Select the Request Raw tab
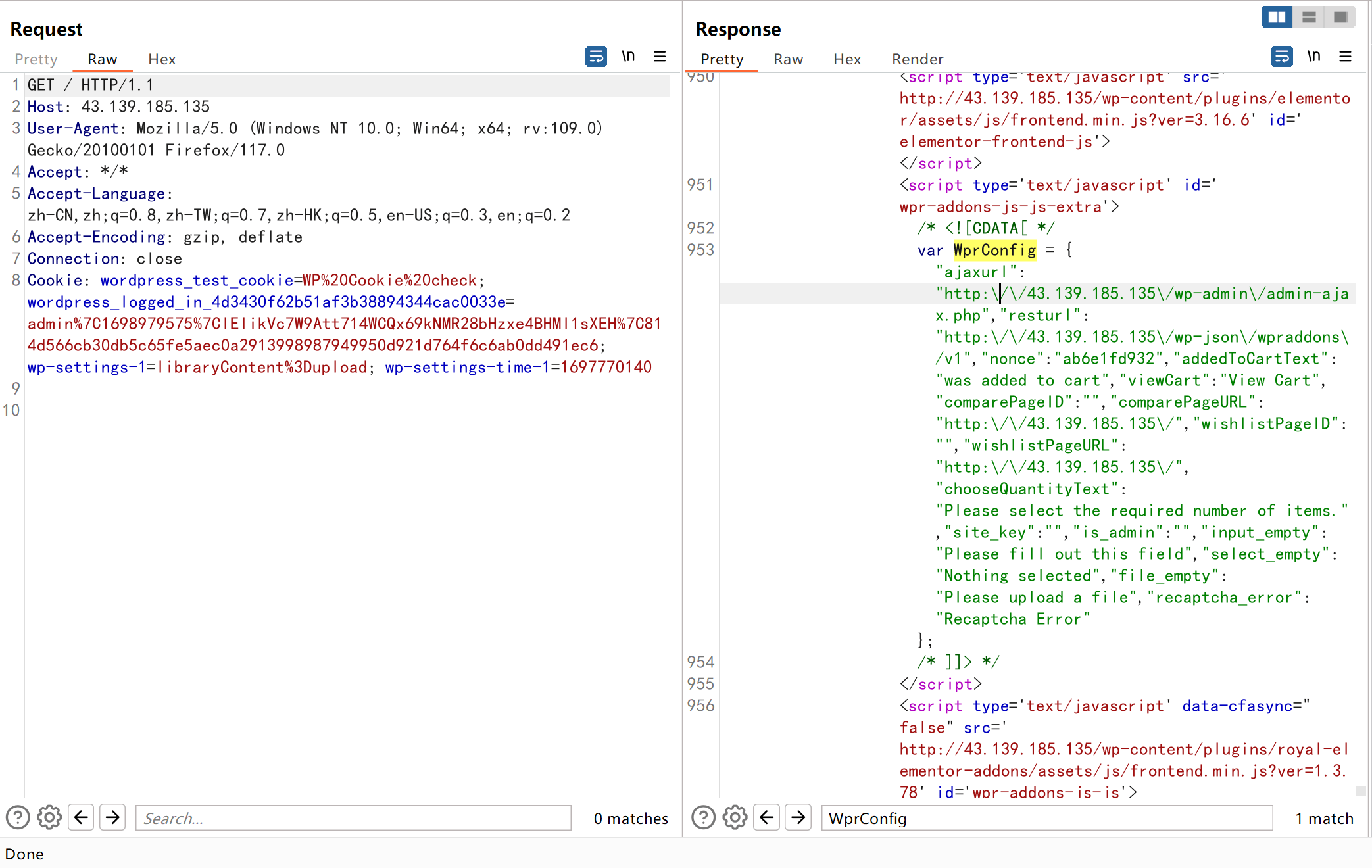 [x=103, y=59]
